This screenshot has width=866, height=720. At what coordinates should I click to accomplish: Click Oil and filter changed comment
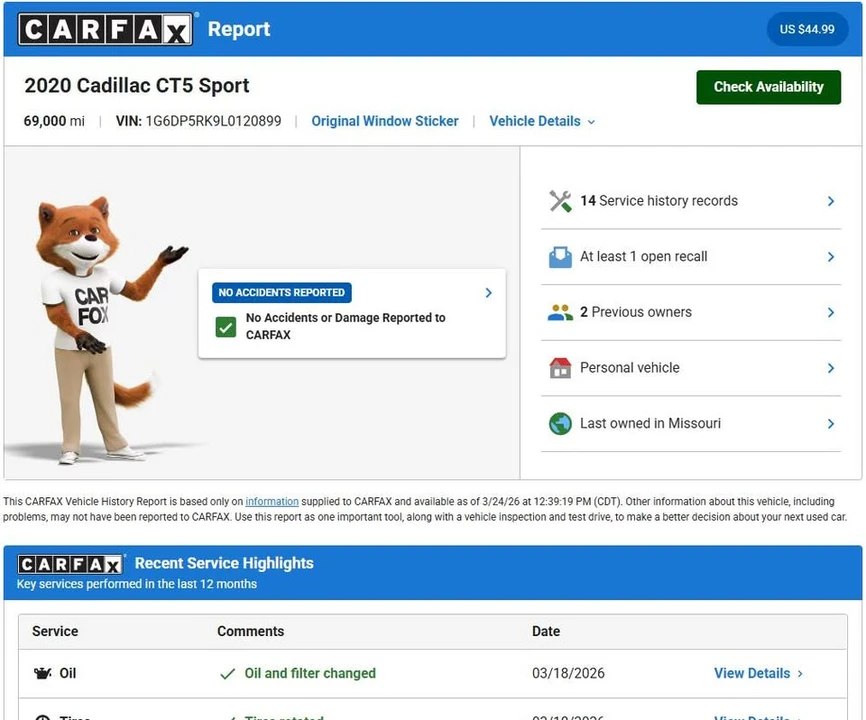310,673
